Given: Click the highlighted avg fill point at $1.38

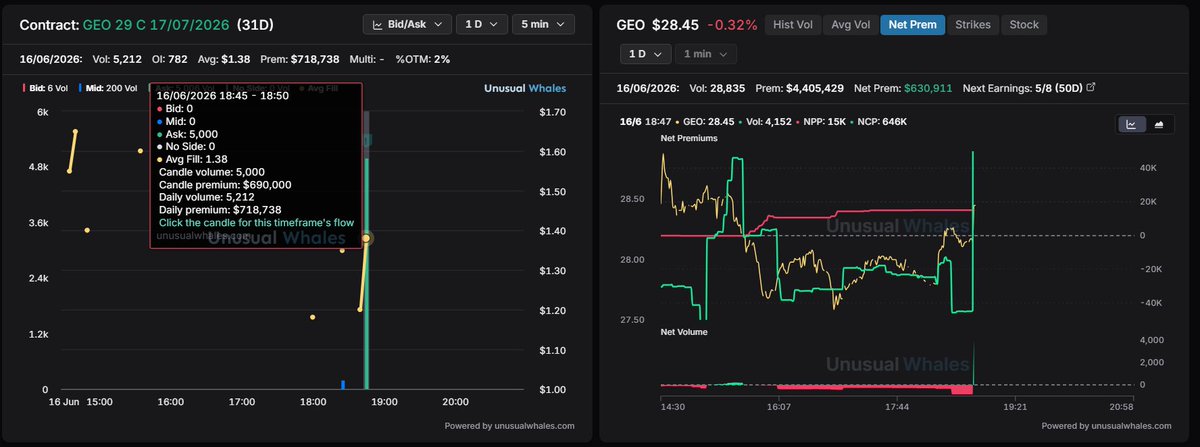Looking at the screenshot, I should (x=366, y=238).
